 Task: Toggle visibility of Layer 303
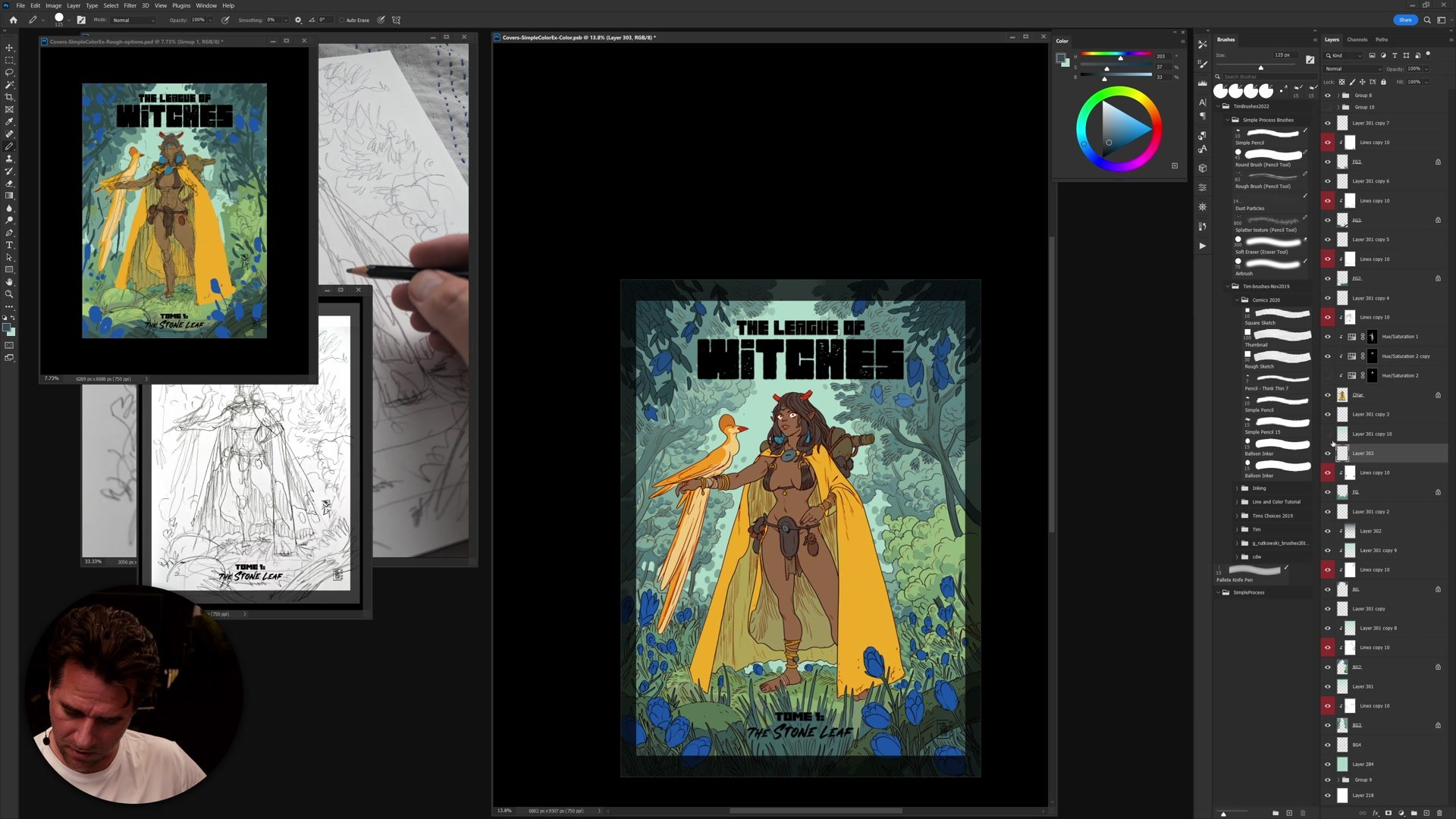[x=1327, y=453]
